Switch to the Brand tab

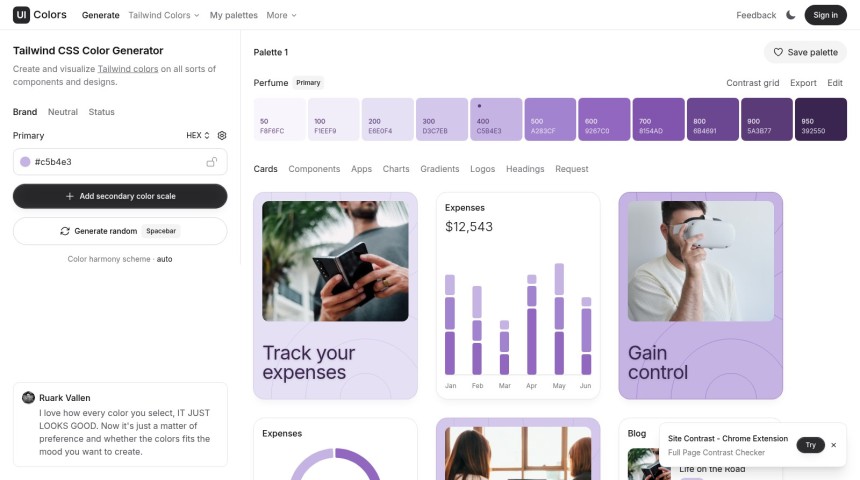click(25, 112)
